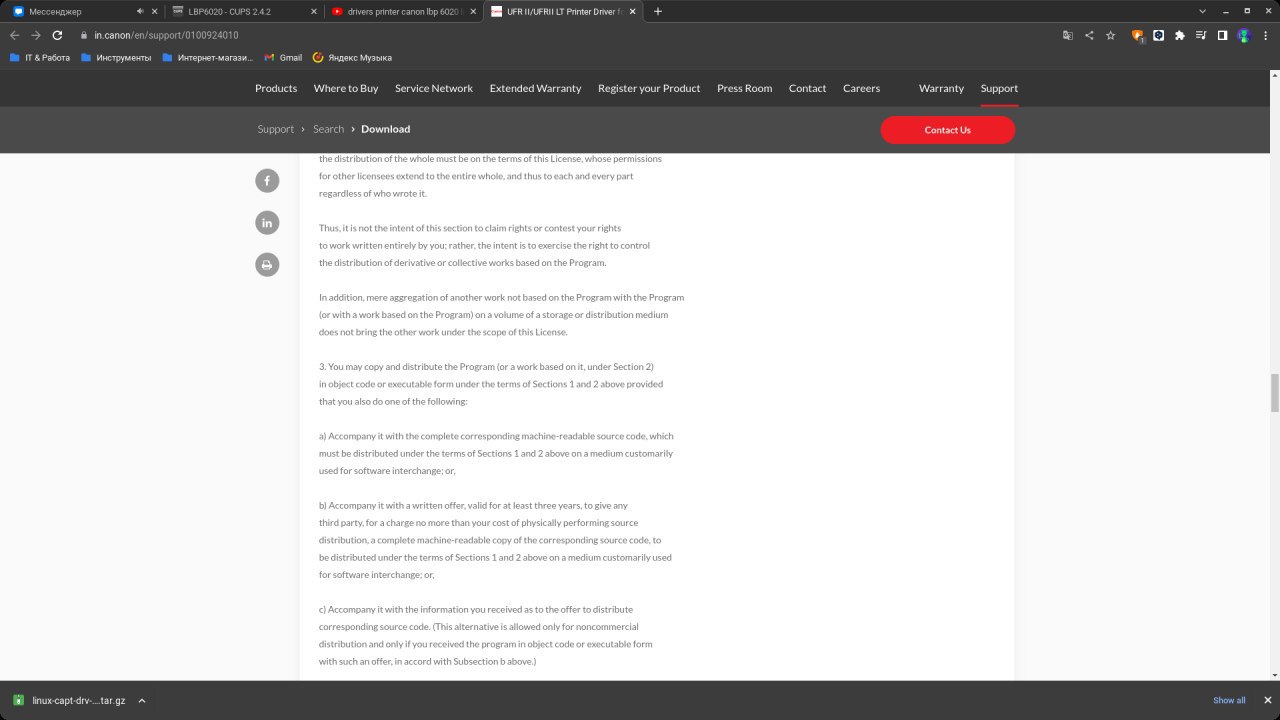Click the Download breadcrumb
Image resolution: width=1280 pixels, height=720 pixels.
click(385, 129)
